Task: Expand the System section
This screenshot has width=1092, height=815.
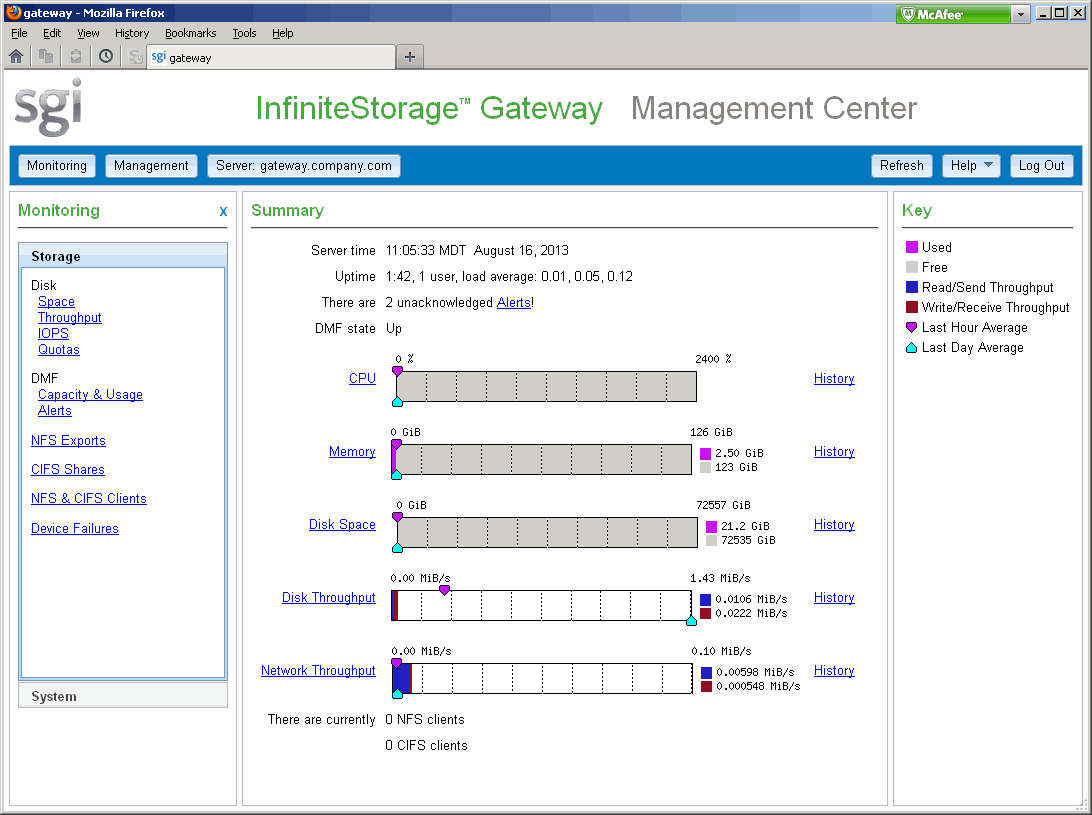Action: point(123,696)
